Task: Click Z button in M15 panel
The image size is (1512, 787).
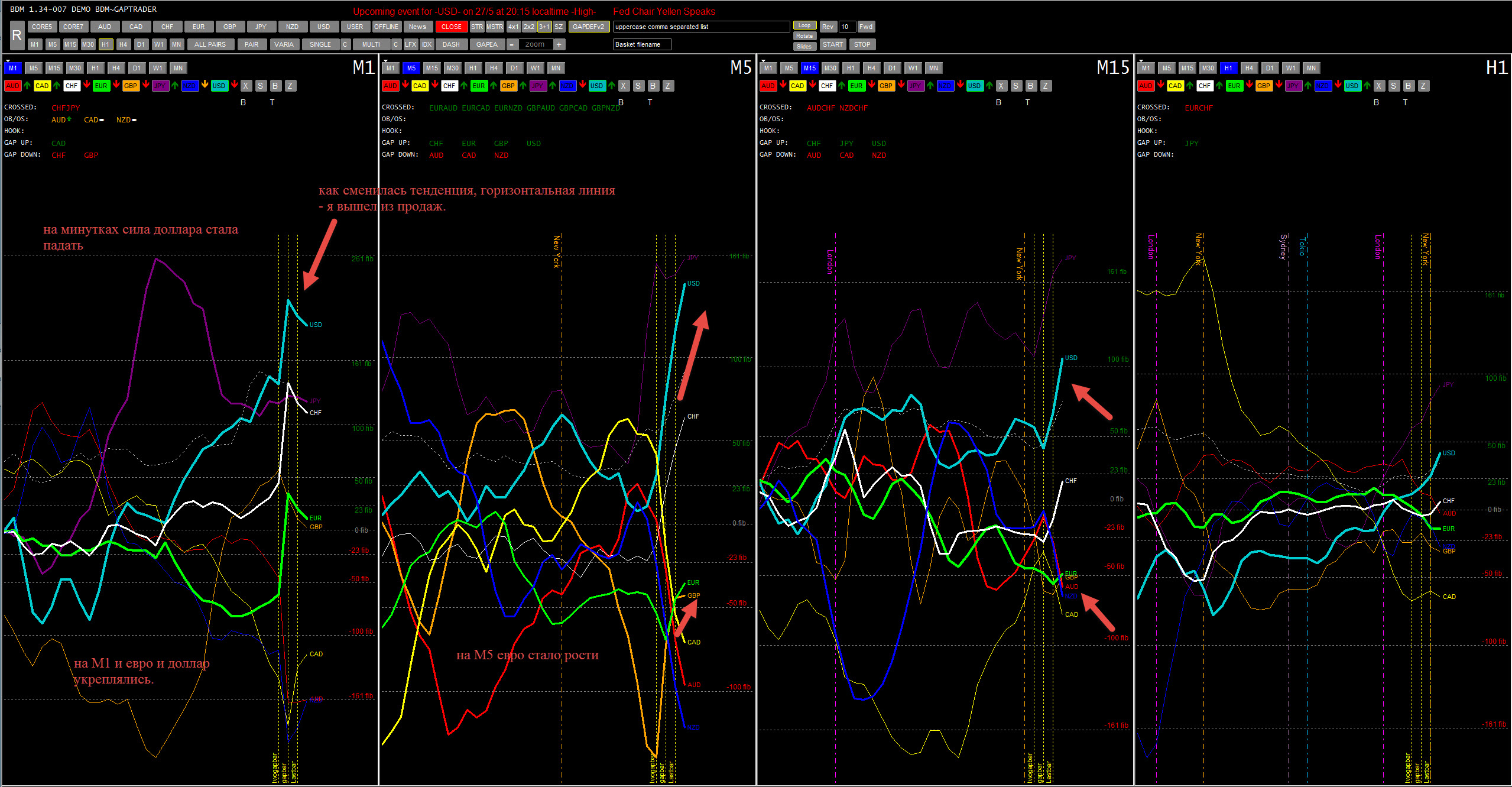Action: [x=1046, y=86]
